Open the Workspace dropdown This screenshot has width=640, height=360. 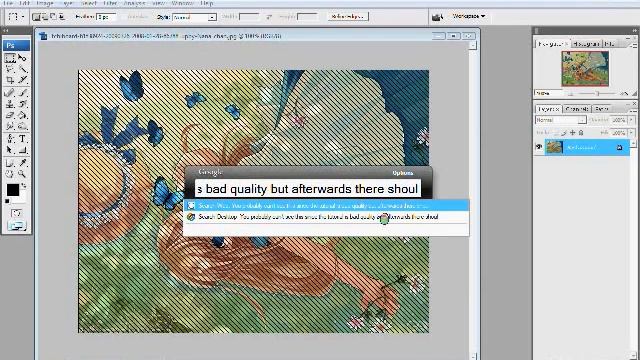(469, 16)
